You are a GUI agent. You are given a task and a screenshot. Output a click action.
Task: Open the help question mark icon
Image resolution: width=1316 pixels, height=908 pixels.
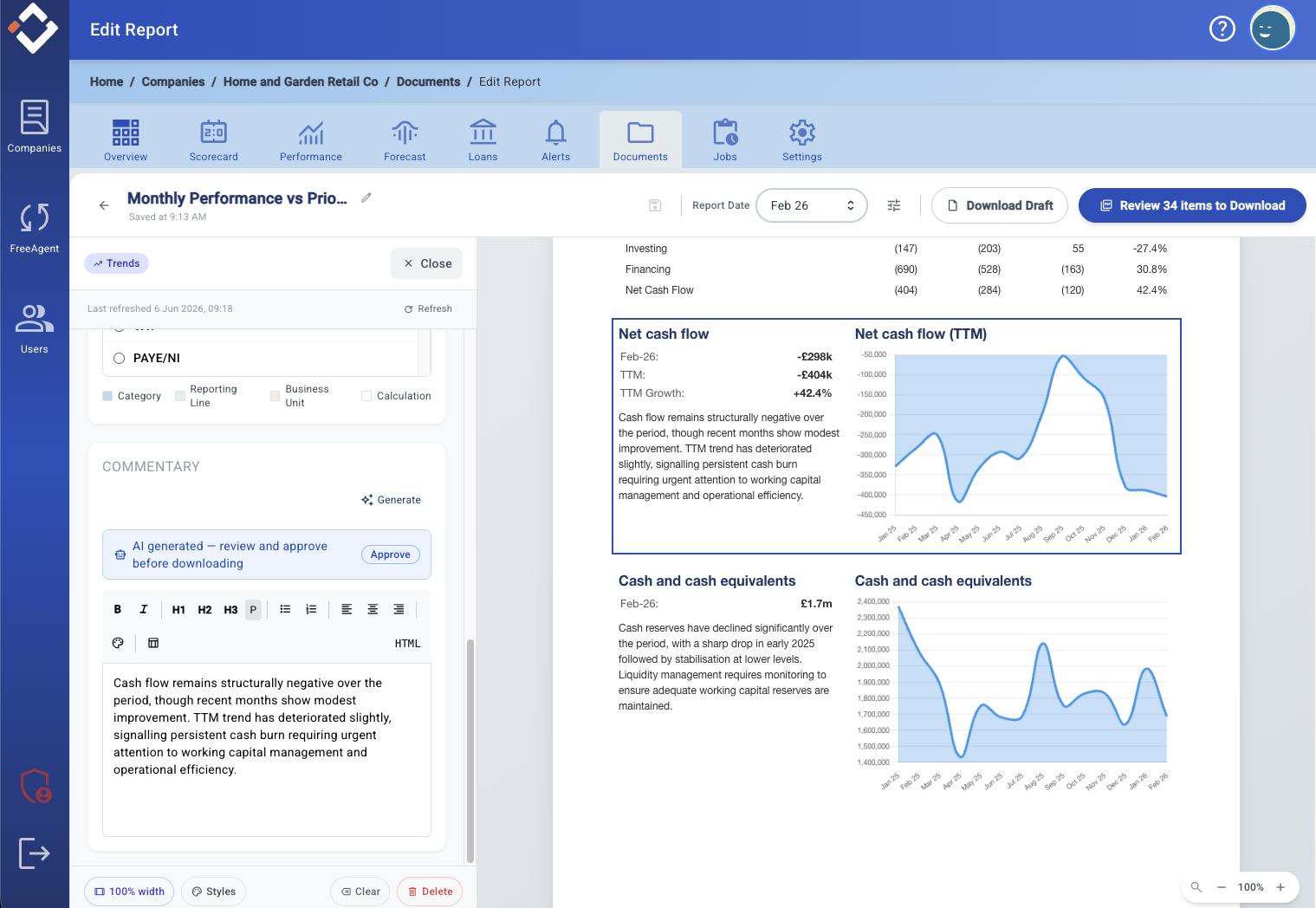click(1222, 29)
